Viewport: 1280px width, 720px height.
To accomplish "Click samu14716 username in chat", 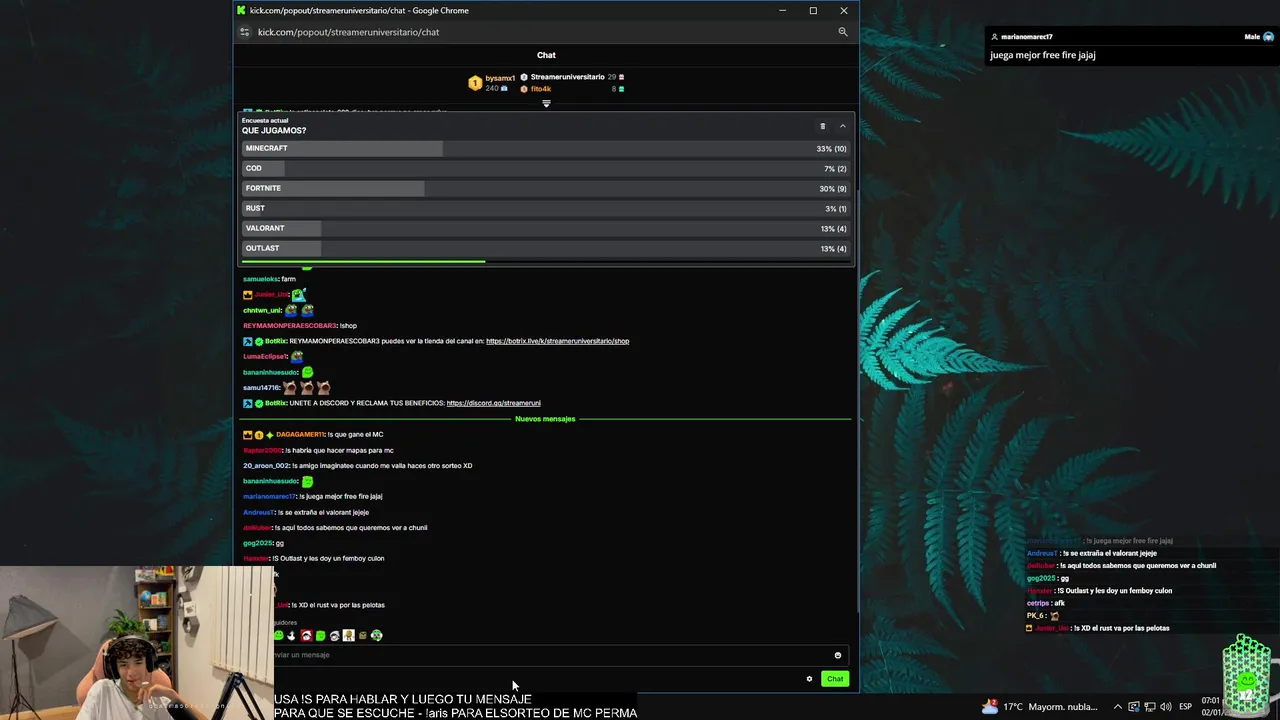I will 261,388.
